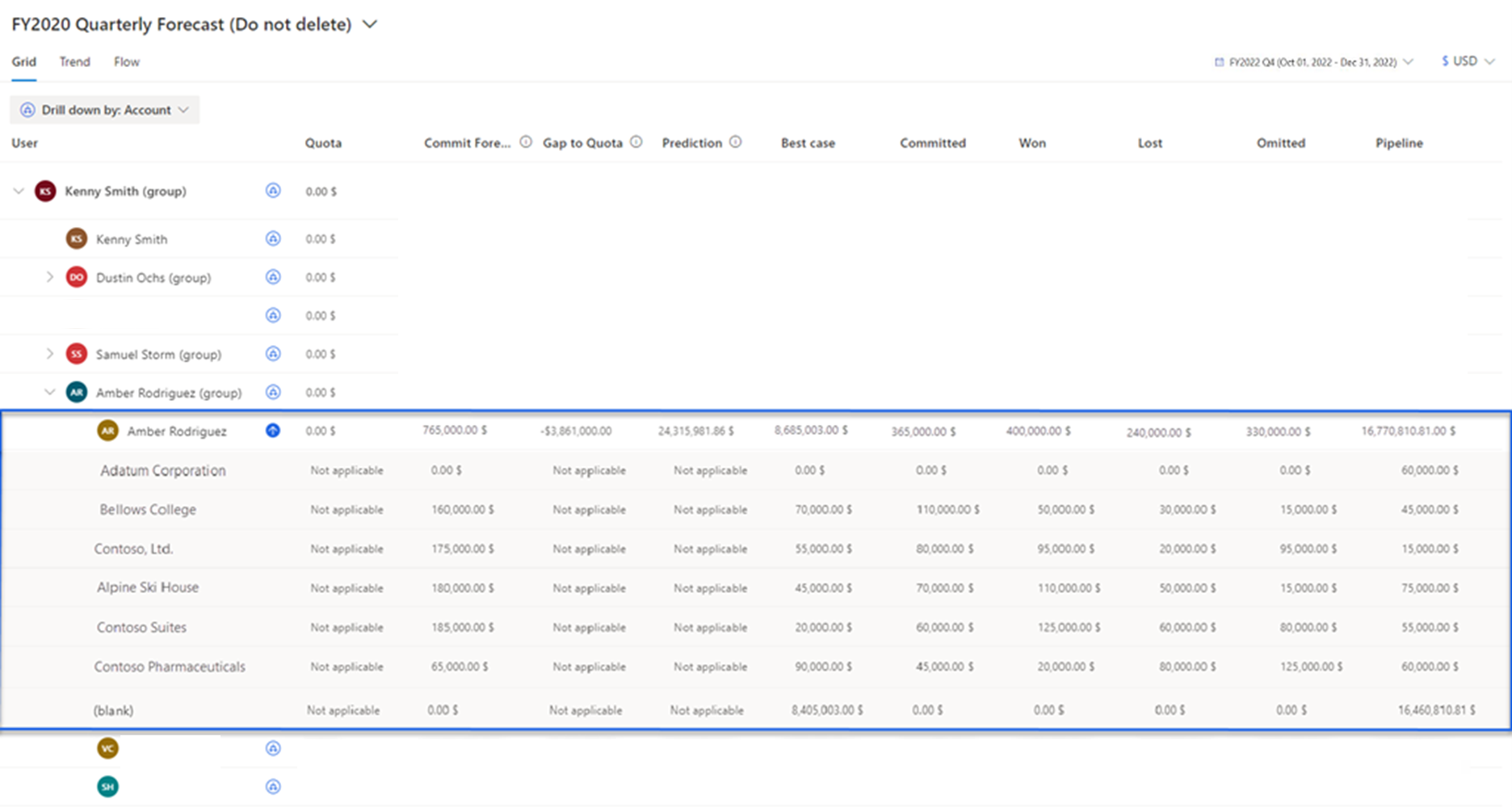Viewport: 1512px width, 808px height.
Task: Click the User column header
Action: pos(24,143)
